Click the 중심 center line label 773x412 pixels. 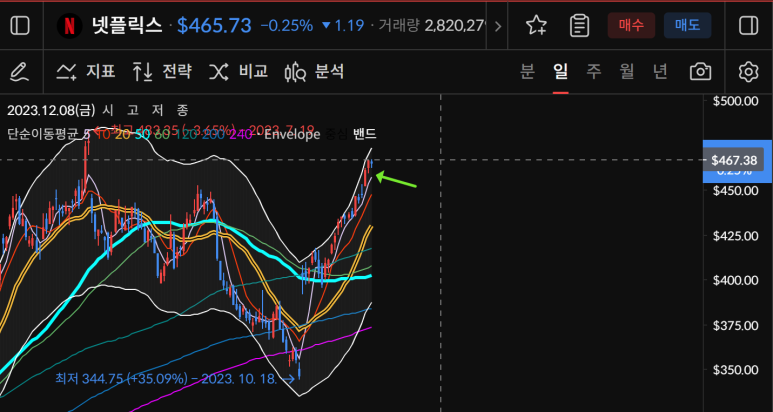tap(338, 134)
